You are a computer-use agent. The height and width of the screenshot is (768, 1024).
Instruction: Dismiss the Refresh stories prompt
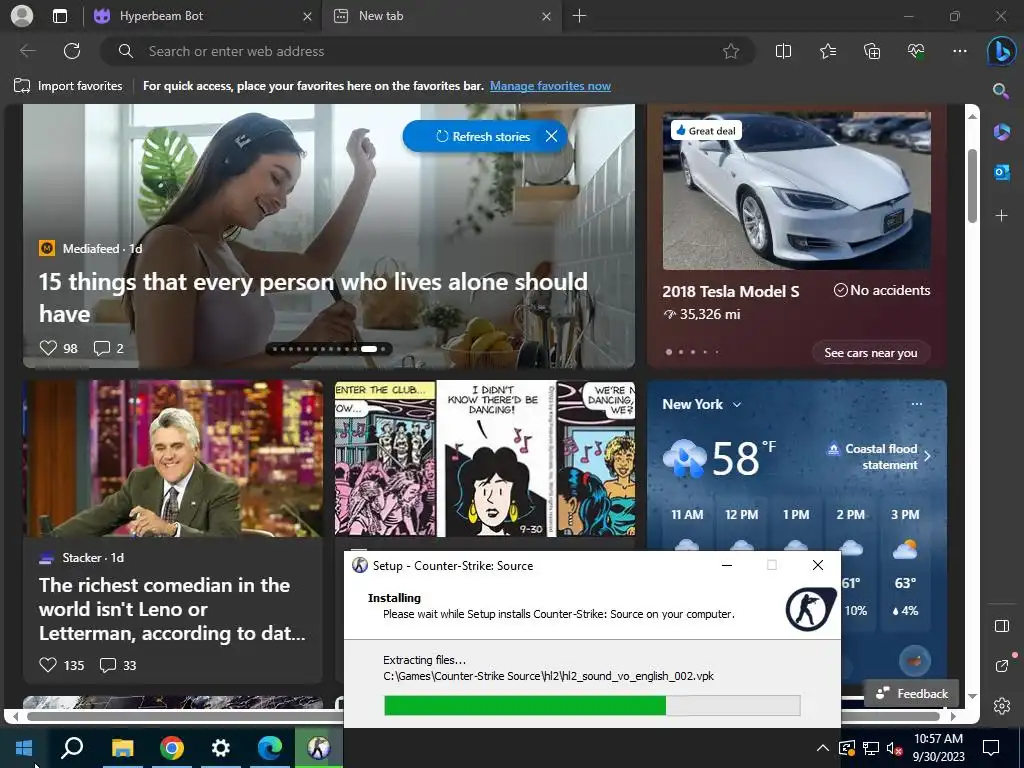[x=551, y=136]
